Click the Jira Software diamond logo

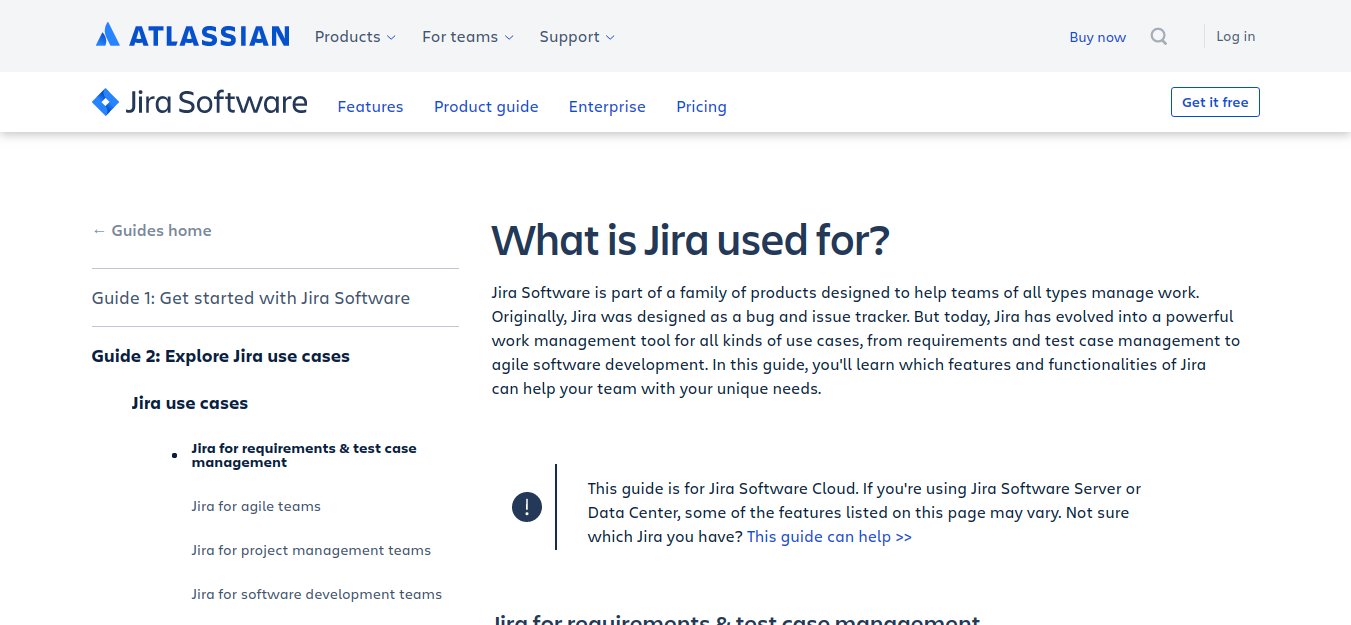point(105,102)
